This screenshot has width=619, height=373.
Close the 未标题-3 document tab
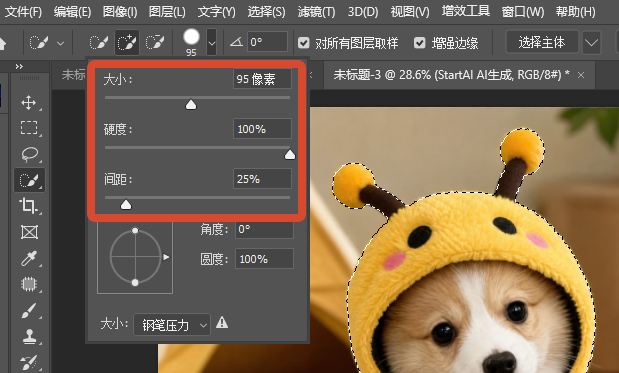click(581, 75)
